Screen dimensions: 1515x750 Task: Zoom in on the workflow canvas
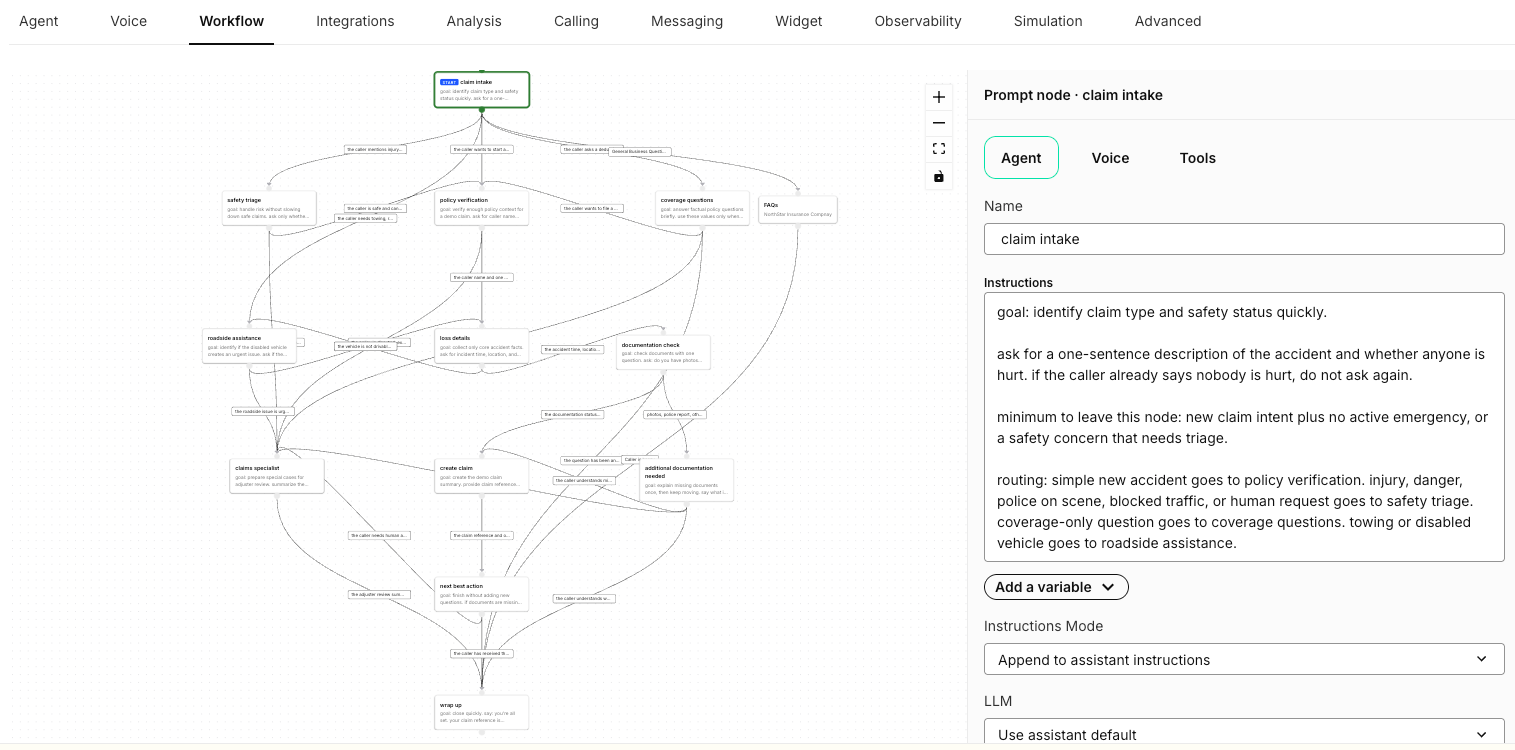pyautogui.click(x=938, y=97)
